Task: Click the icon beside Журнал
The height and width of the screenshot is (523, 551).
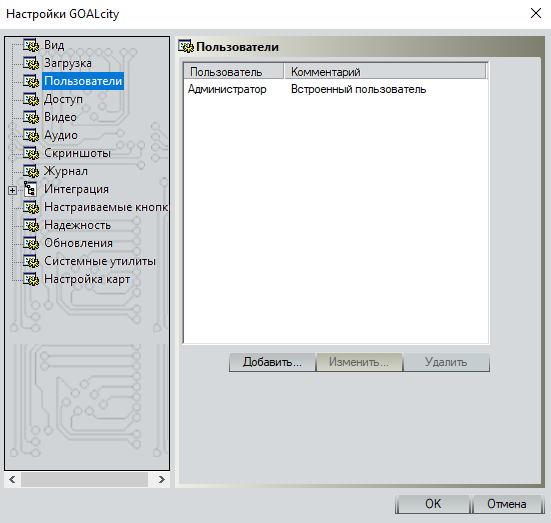Action: click(31, 171)
